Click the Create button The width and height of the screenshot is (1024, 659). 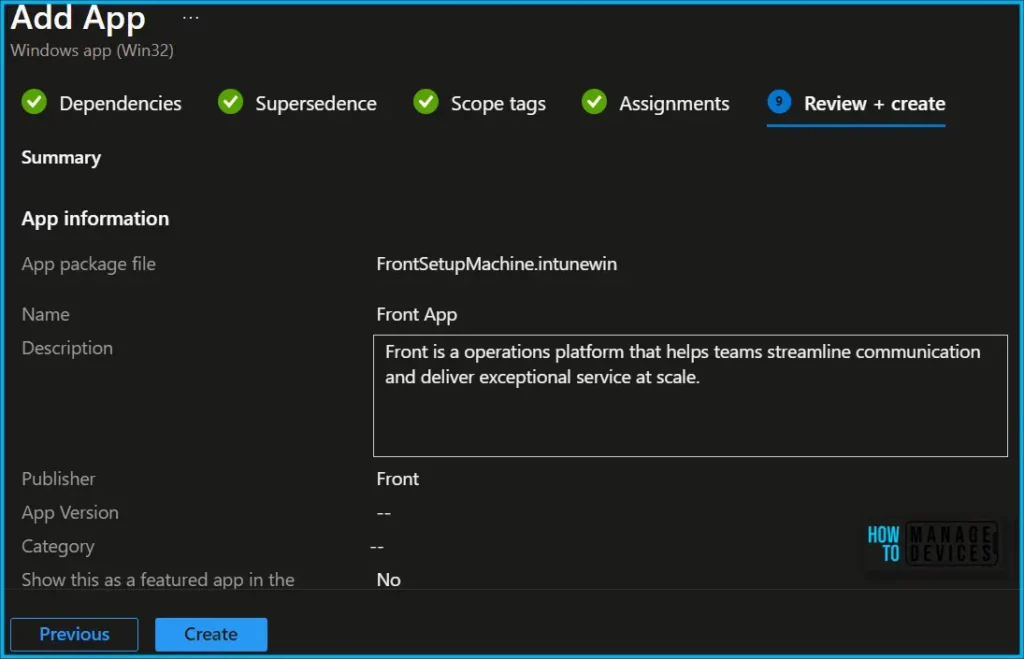[x=211, y=634]
